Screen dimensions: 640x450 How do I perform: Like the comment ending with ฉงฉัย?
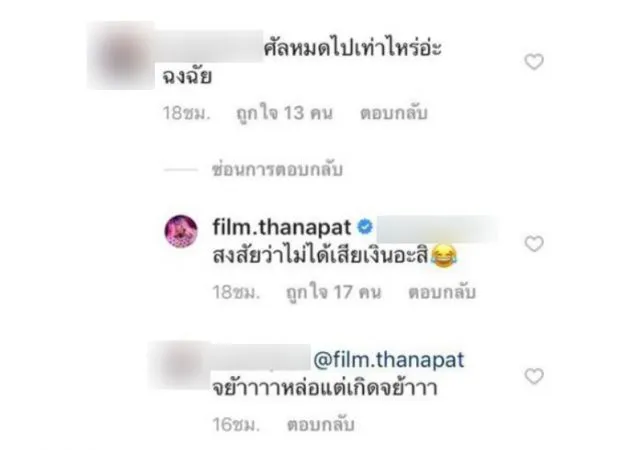coord(534,62)
